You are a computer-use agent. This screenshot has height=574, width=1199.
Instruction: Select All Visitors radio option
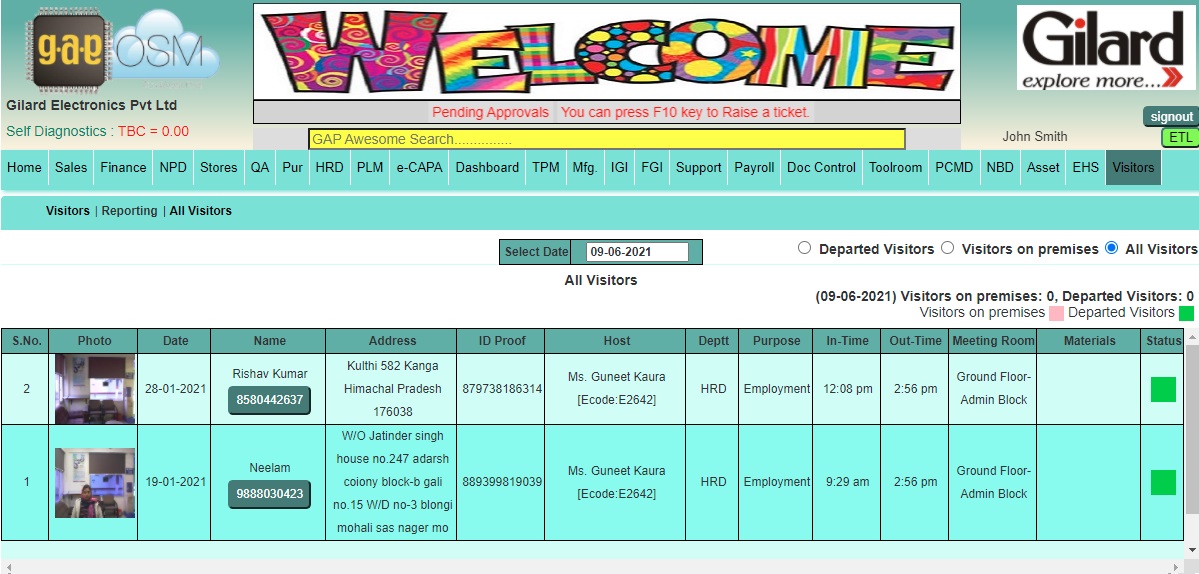1111,249
